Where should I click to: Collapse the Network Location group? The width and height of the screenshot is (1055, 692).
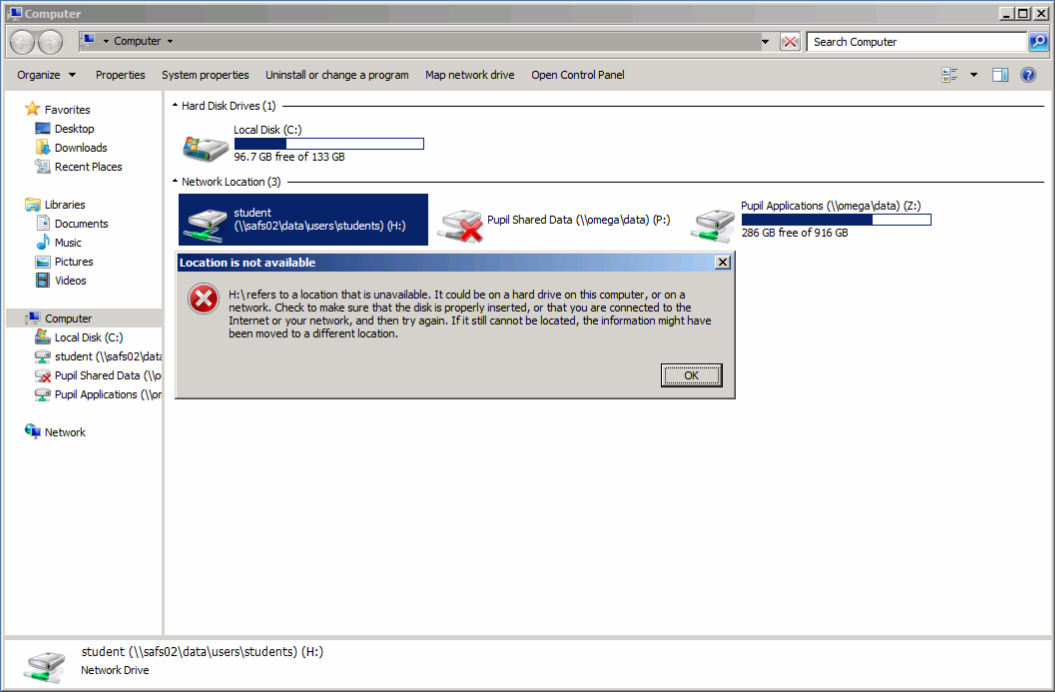[175, 181]
